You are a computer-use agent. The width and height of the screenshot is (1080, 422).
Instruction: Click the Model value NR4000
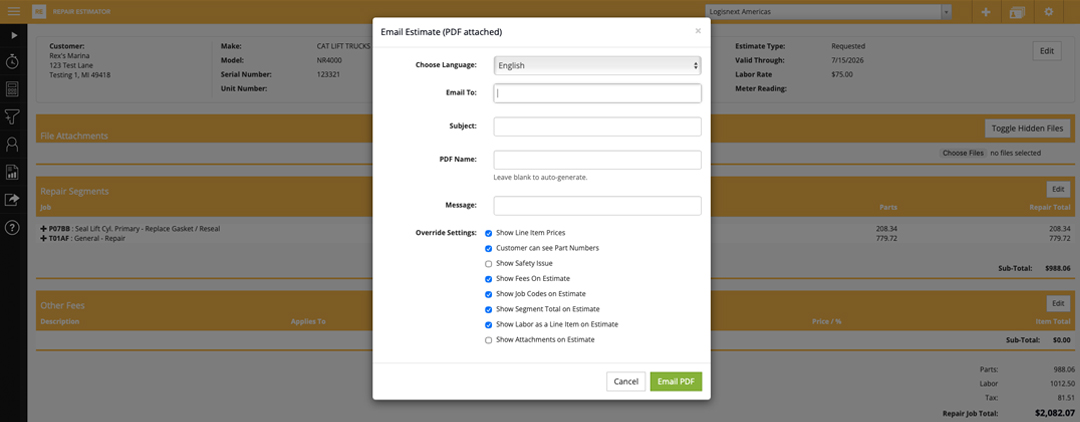coord(329,61)
